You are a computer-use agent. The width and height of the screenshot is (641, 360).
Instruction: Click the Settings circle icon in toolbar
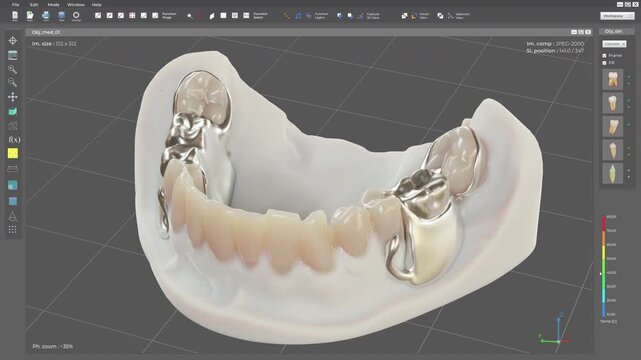(x=76, y=16)
